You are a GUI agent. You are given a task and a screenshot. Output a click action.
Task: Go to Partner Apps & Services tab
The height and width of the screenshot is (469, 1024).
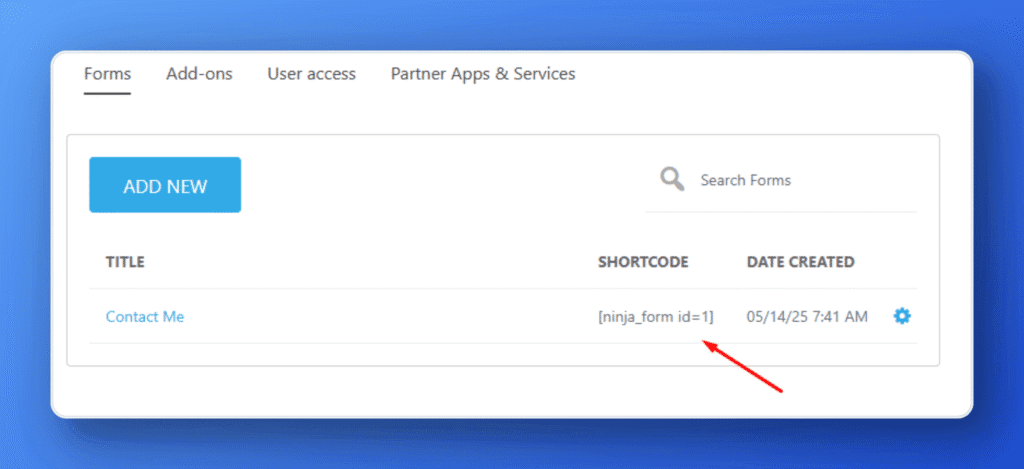click(x=483, y=74)
